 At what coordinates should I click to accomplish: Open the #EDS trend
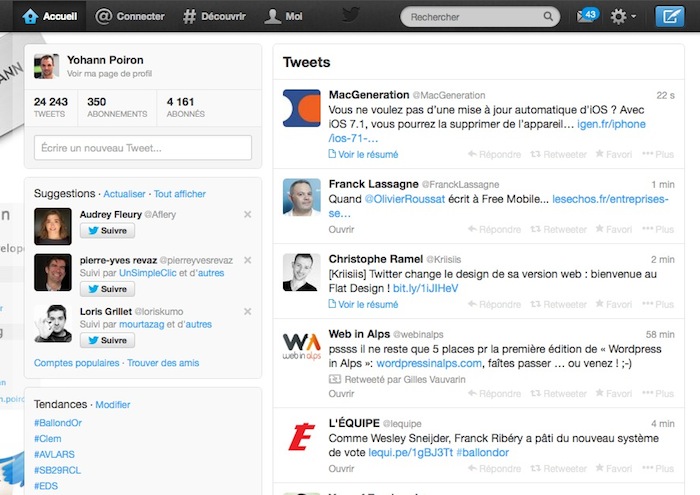click(x=46, y=486)
